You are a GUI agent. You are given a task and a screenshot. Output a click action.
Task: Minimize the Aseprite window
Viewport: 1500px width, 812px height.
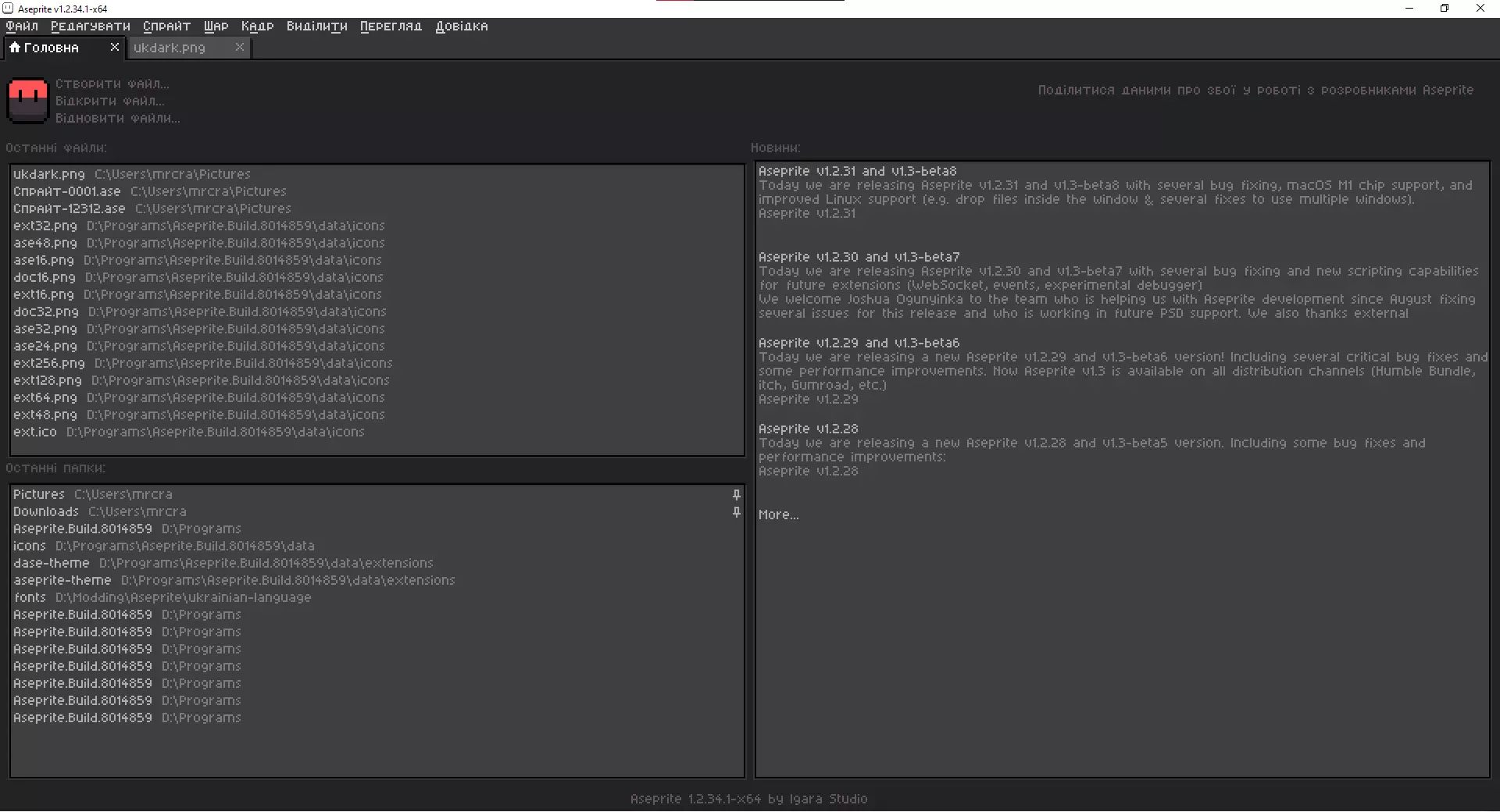pyautogui.click(x=1409, y=9)
